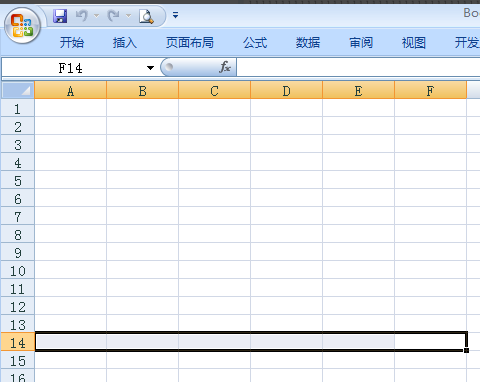Open the 页面布局 ribbon tab
Image resolution: width=480 pixels, height=382 pixels.
pyautogui.click(x=190, y=43)
